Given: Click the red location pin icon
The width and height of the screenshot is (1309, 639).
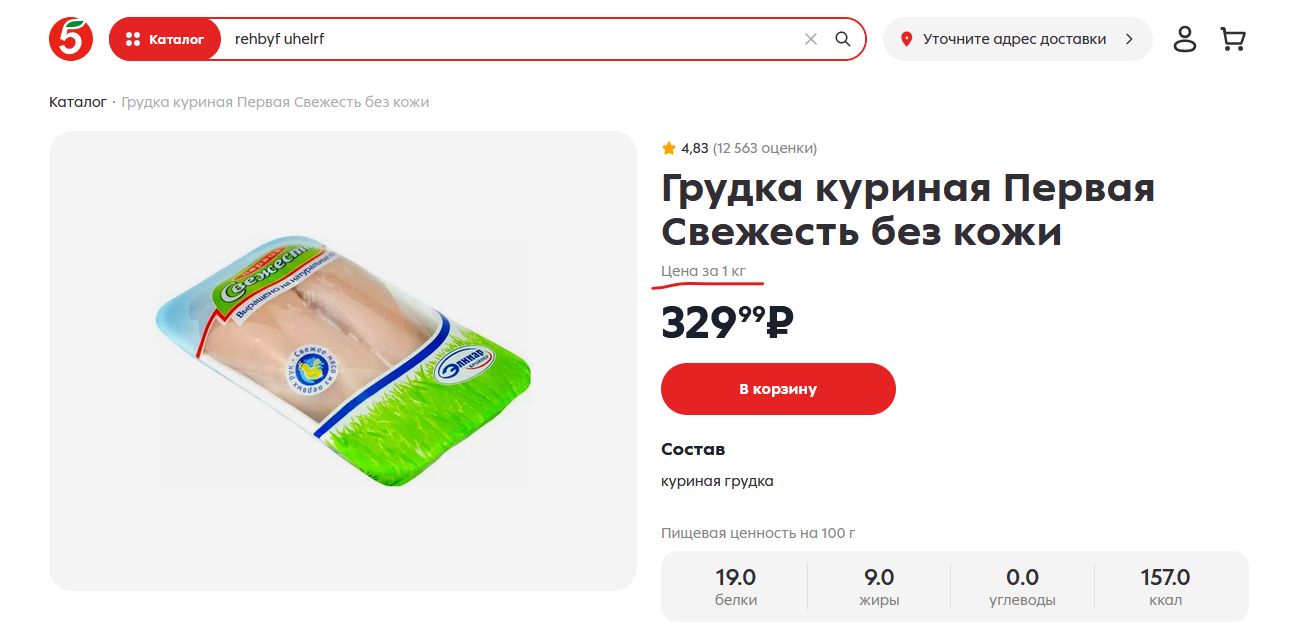Looking at the screenshot, I should click(907, 39).
